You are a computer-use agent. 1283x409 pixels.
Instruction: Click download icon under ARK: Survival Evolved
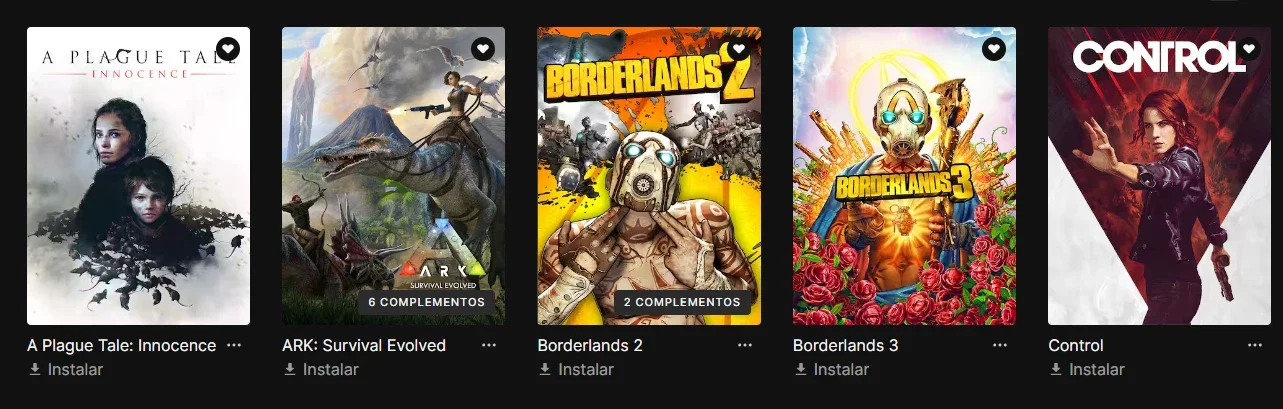point(290,369)
